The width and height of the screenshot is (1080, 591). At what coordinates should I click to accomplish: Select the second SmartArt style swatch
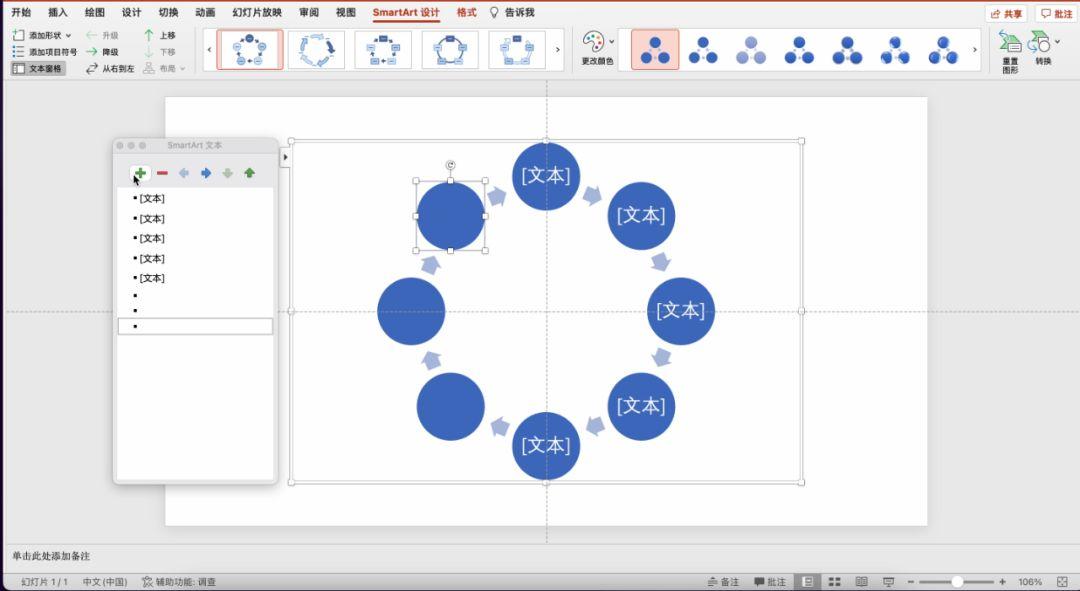tap(703, 50)
